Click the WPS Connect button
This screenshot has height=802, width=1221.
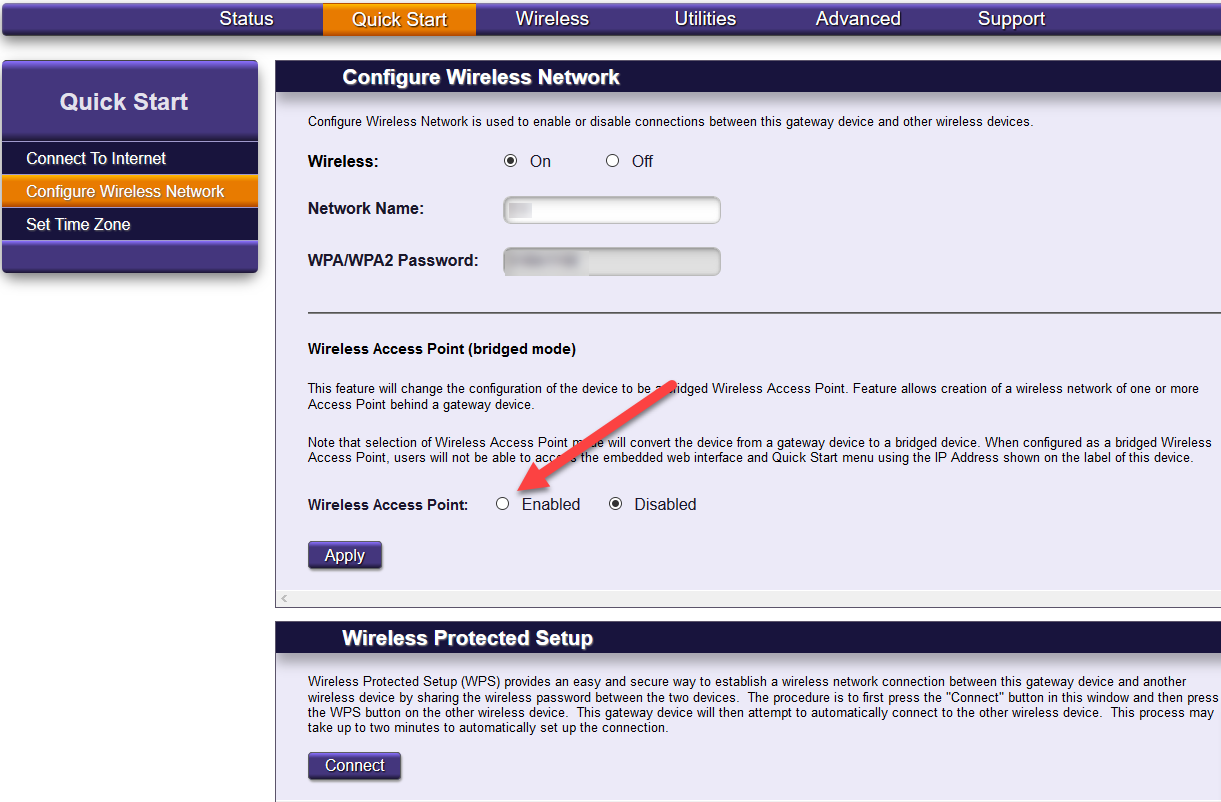click(x=354, y=766)
